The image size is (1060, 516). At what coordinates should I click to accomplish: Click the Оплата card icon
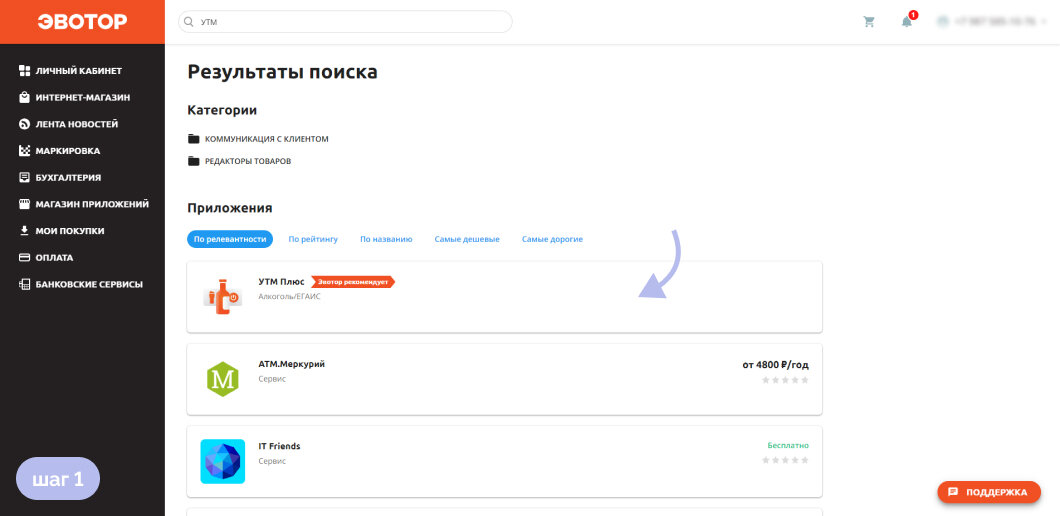point(24,258)
